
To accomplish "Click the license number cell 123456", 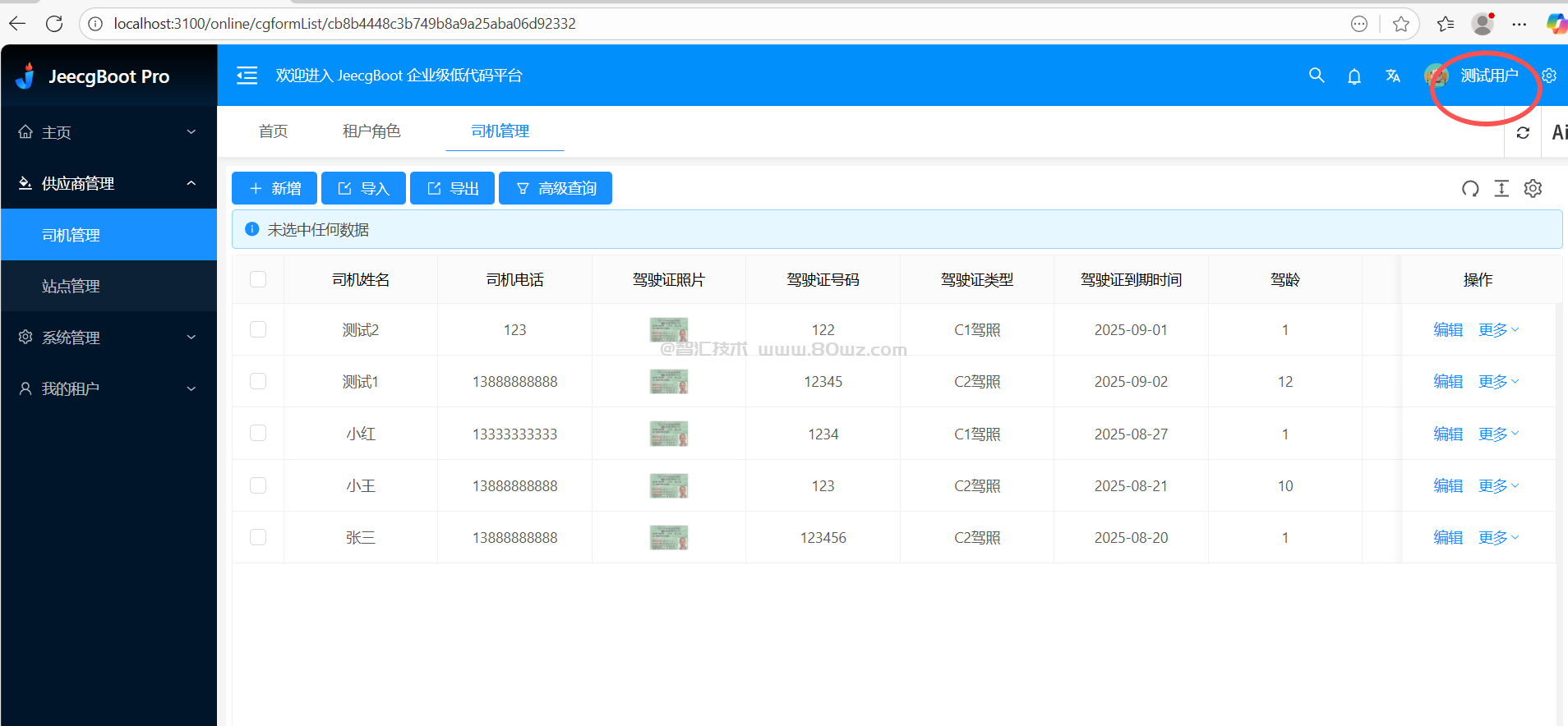I will coord(823,537).
